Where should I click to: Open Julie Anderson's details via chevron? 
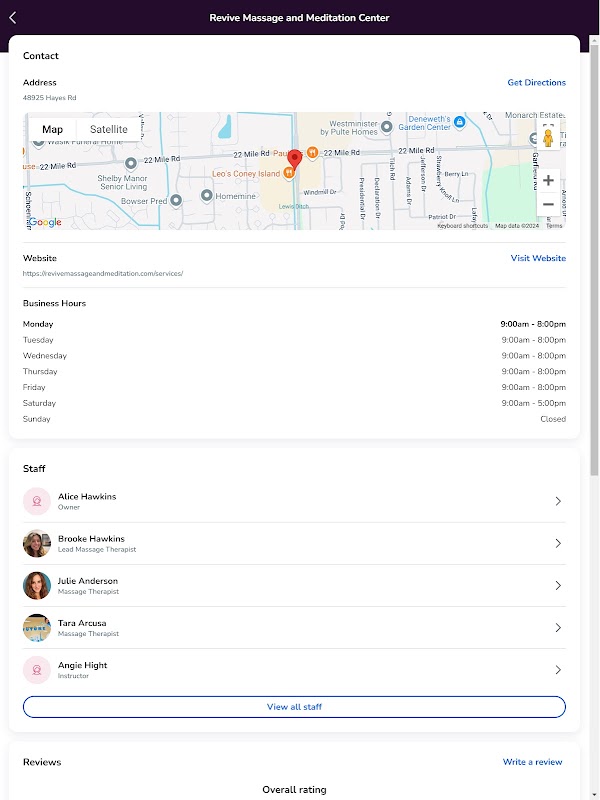[x=558, y=586]
